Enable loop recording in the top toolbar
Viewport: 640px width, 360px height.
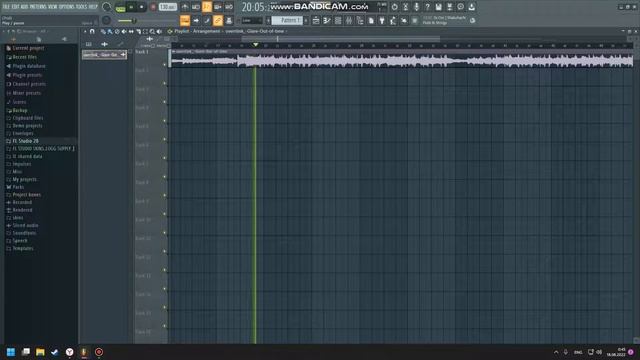pos(229,7)
